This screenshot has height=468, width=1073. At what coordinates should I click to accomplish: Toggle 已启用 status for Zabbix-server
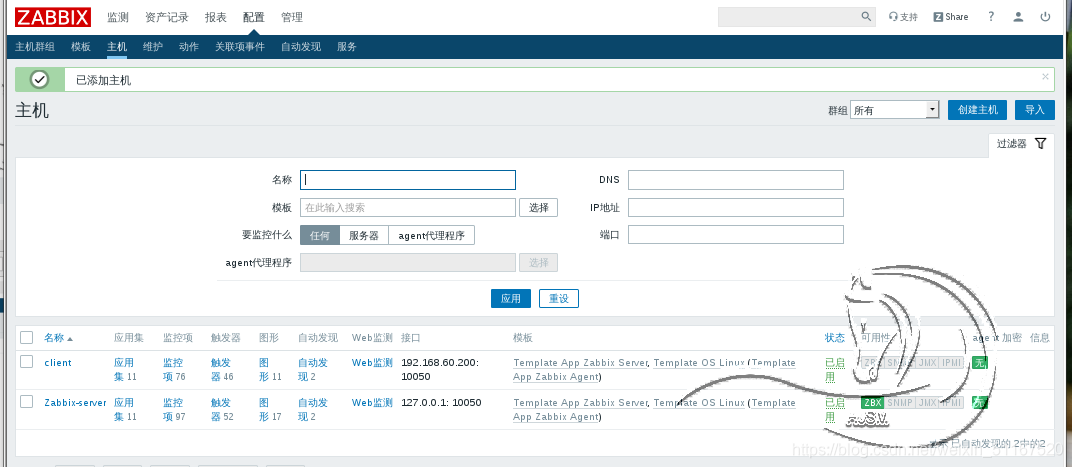(x=835, y=409)
